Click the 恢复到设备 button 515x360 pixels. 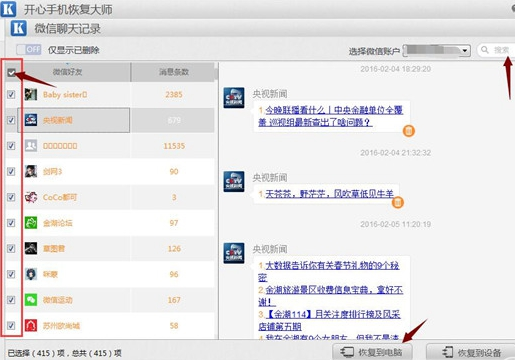(x=471, y=352)
